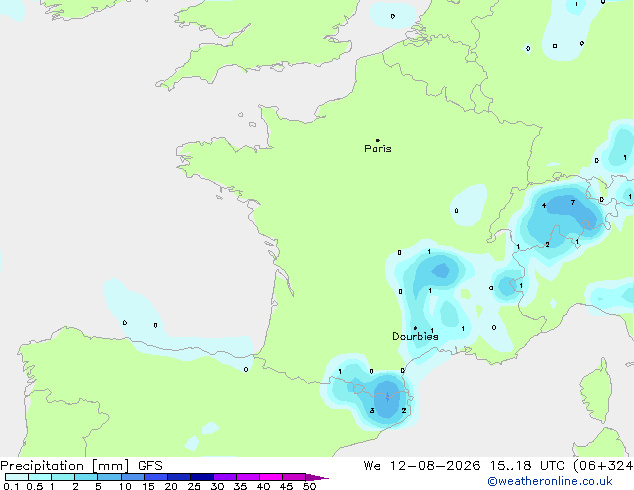
Task: Click the Paris location dot marker
Action: tap(378, 140)
